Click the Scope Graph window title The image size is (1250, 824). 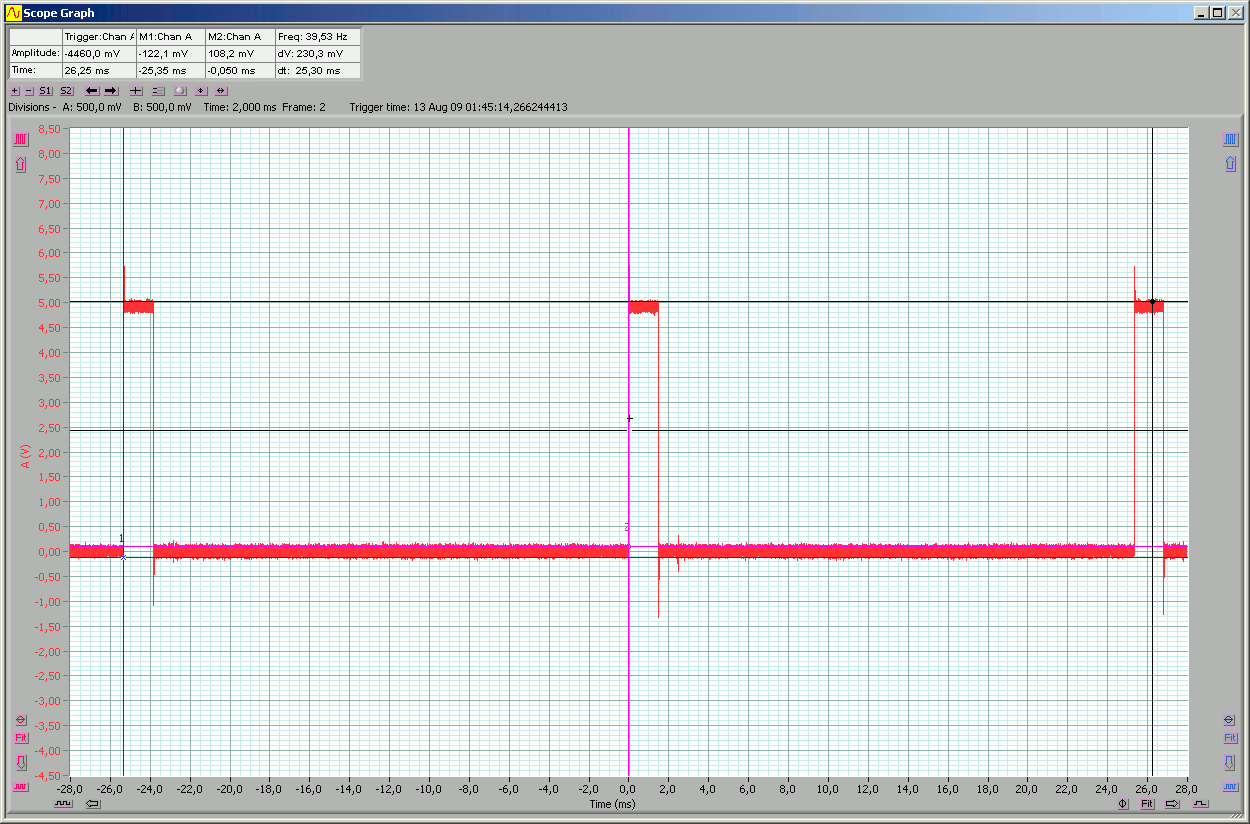click(x=60, y=13)
